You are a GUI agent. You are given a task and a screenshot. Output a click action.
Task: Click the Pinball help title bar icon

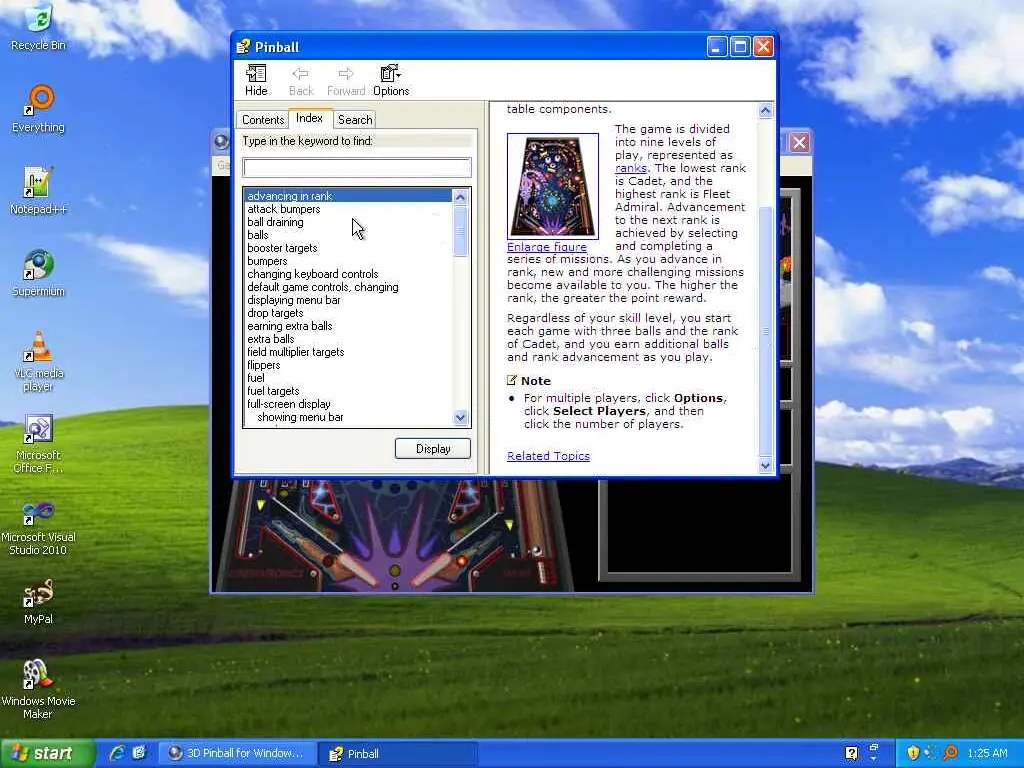(243, 46)
